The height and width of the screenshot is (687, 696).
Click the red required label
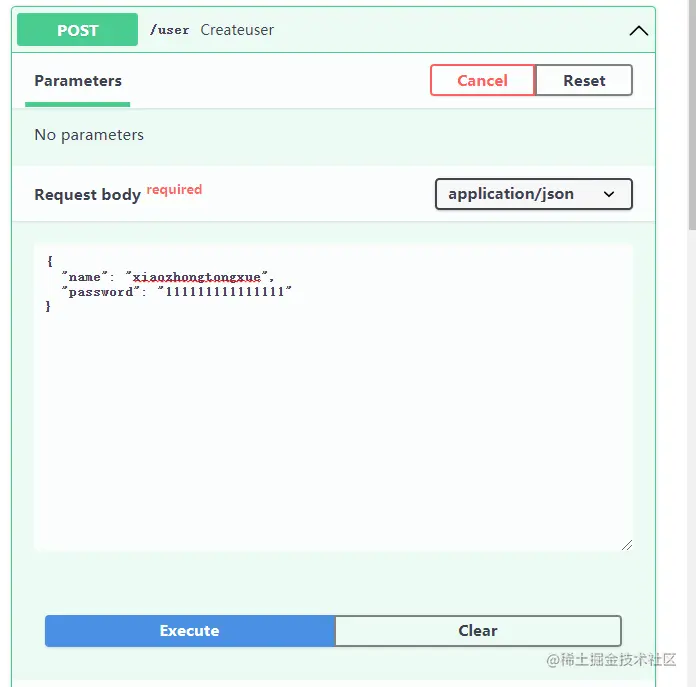click(x=174, y=190)
